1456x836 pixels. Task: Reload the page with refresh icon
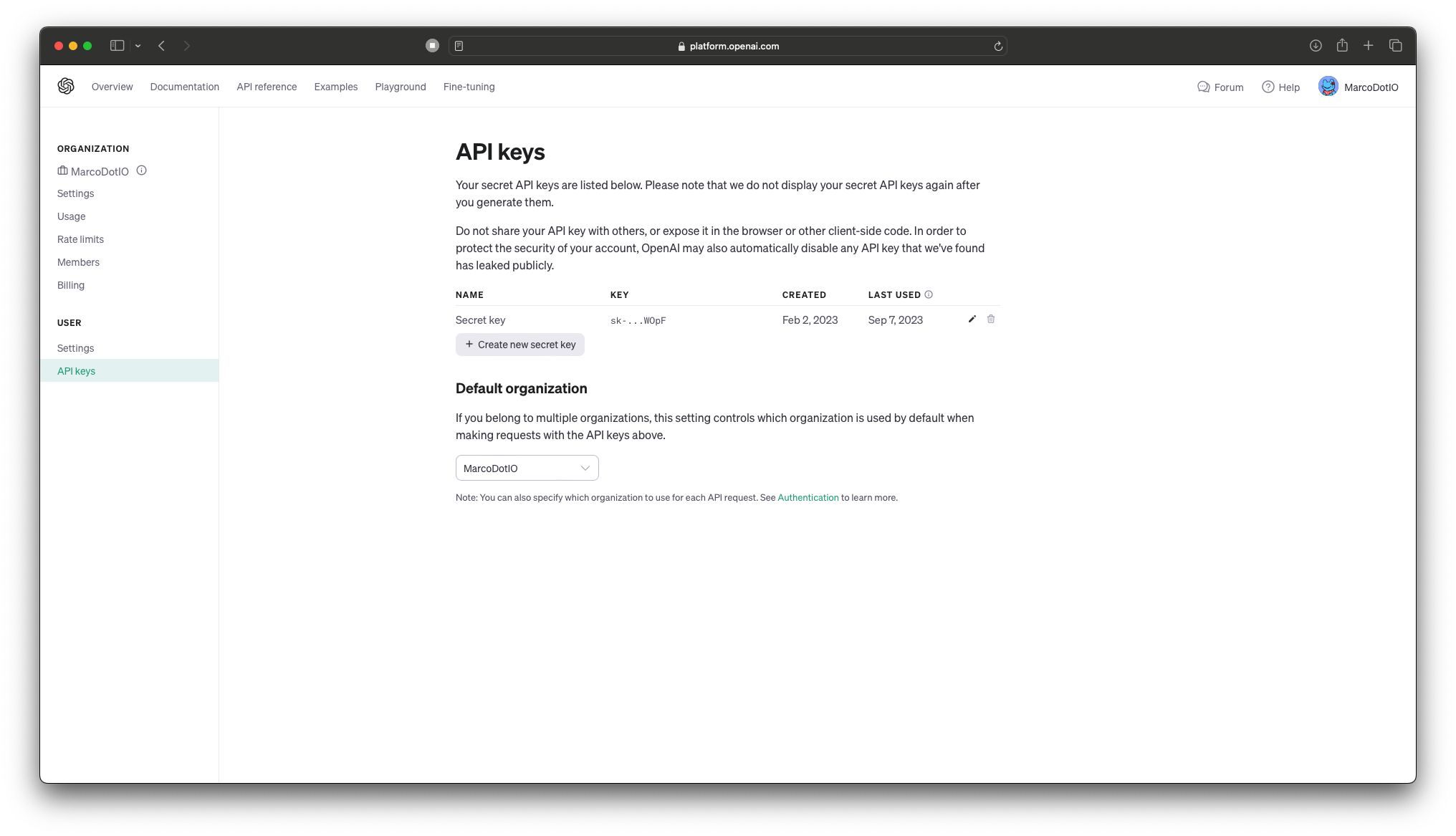(998, 46)
